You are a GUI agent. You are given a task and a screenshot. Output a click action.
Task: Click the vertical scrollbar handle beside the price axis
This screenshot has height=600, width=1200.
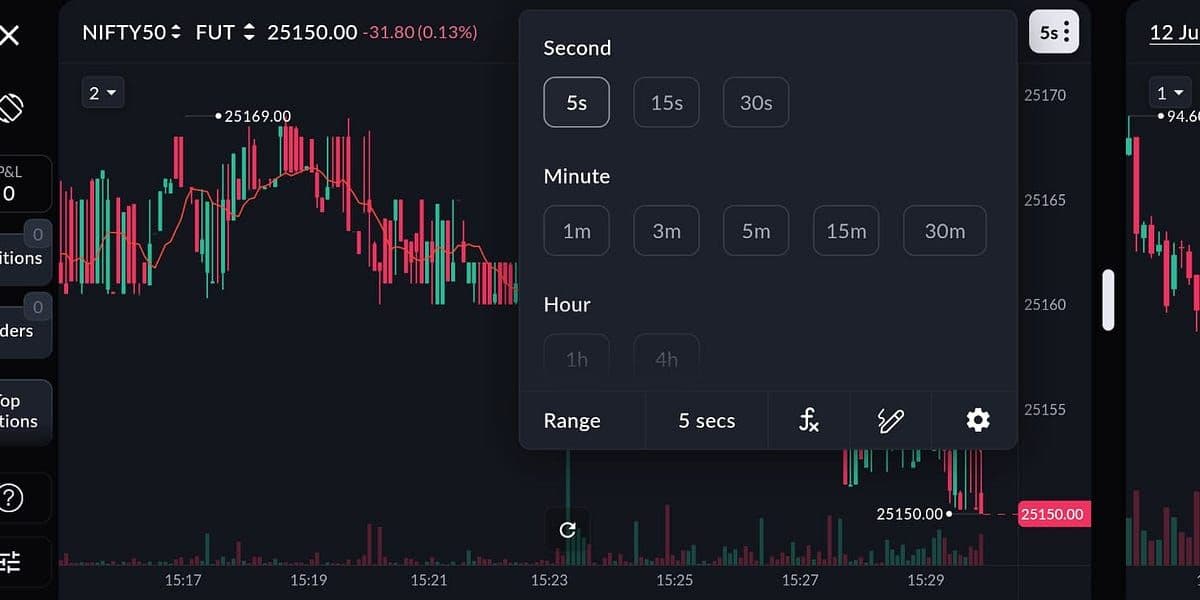[1108, 300]
